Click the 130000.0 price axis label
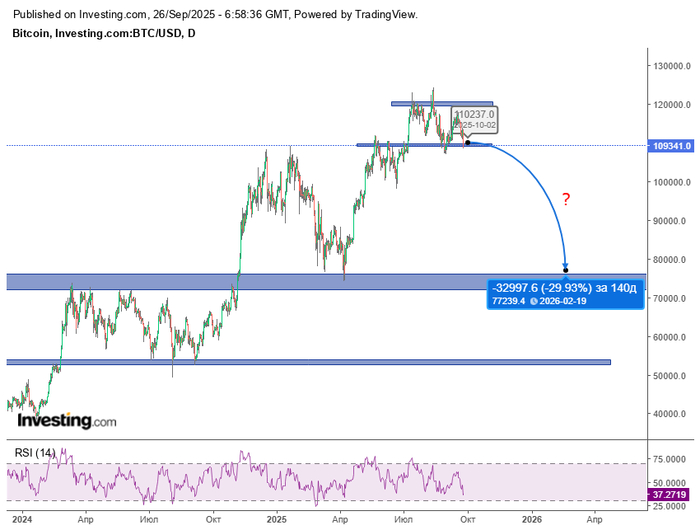Image resolution: width=700 pixels, height=530 pixels. [672, 66]
